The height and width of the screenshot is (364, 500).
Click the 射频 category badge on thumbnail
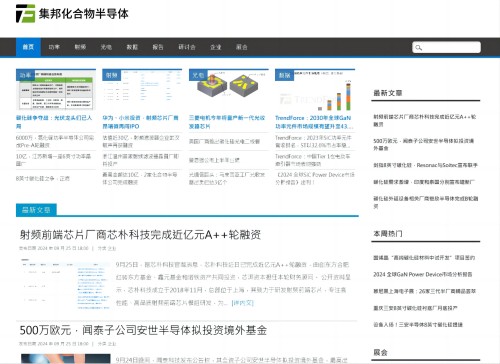[112, 75]
